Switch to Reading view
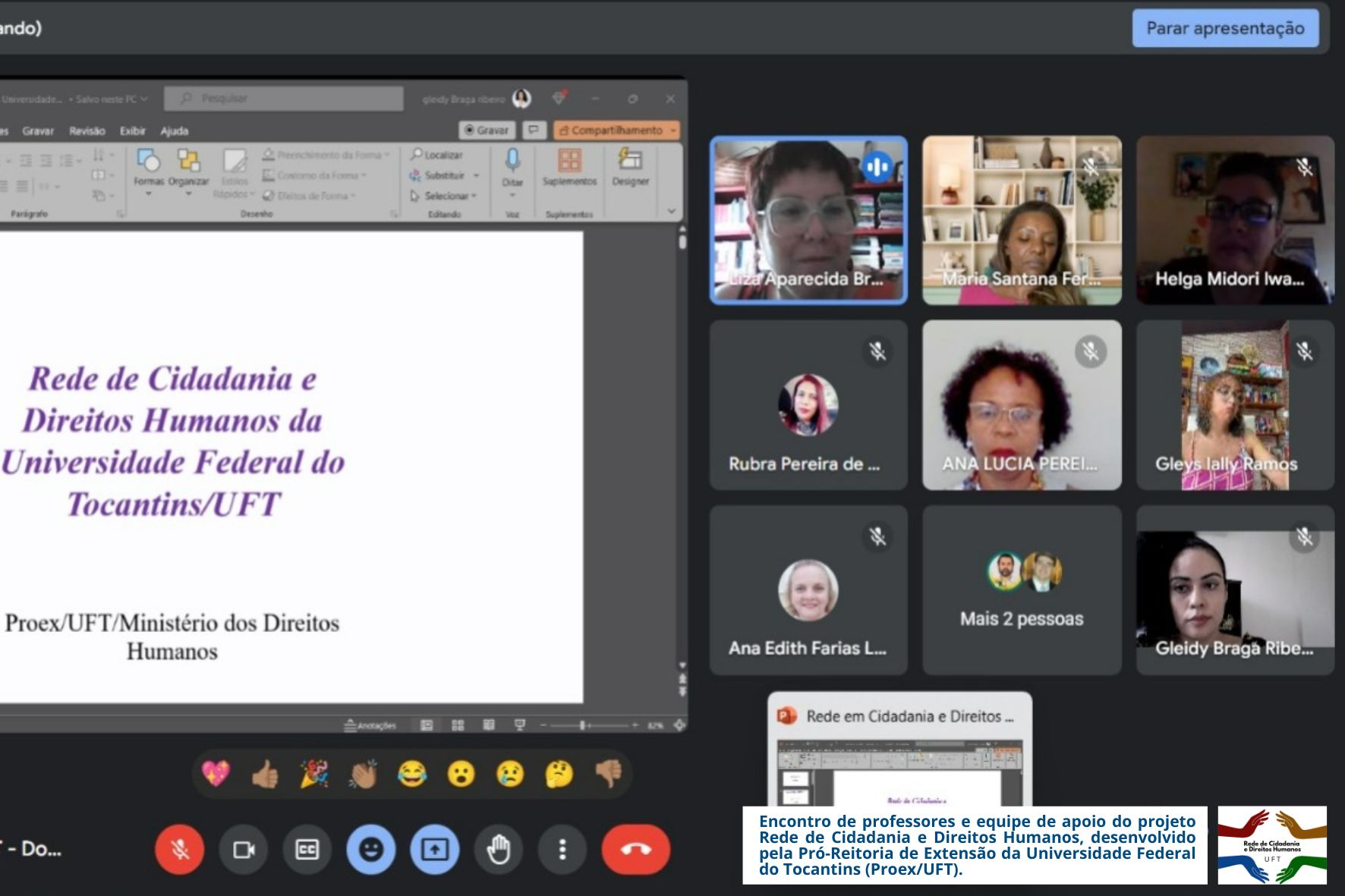The height and width of the screenshot is (896, 1345). (x=489, y=725)
